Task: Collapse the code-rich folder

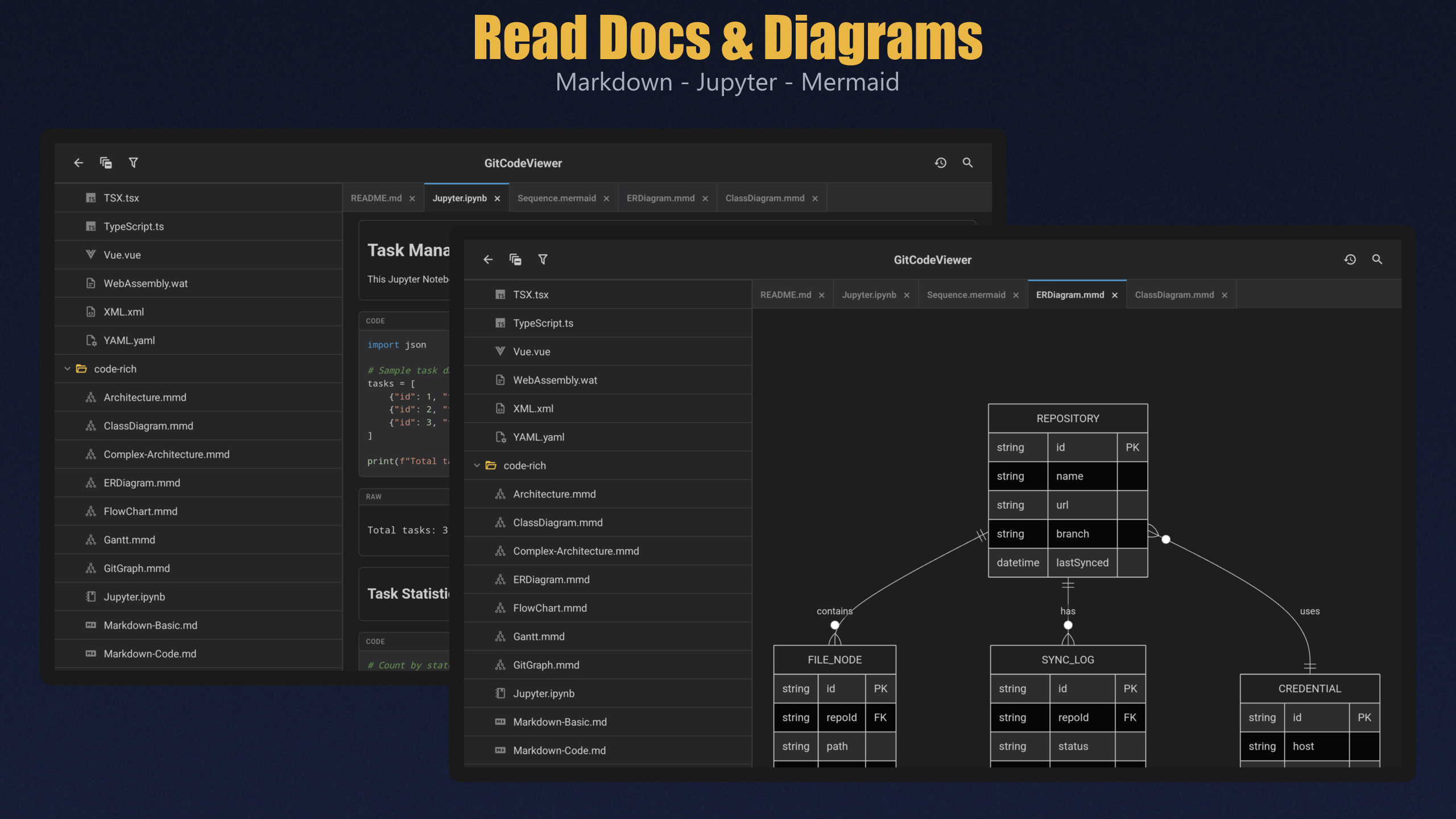Action: tap(477, 465)
